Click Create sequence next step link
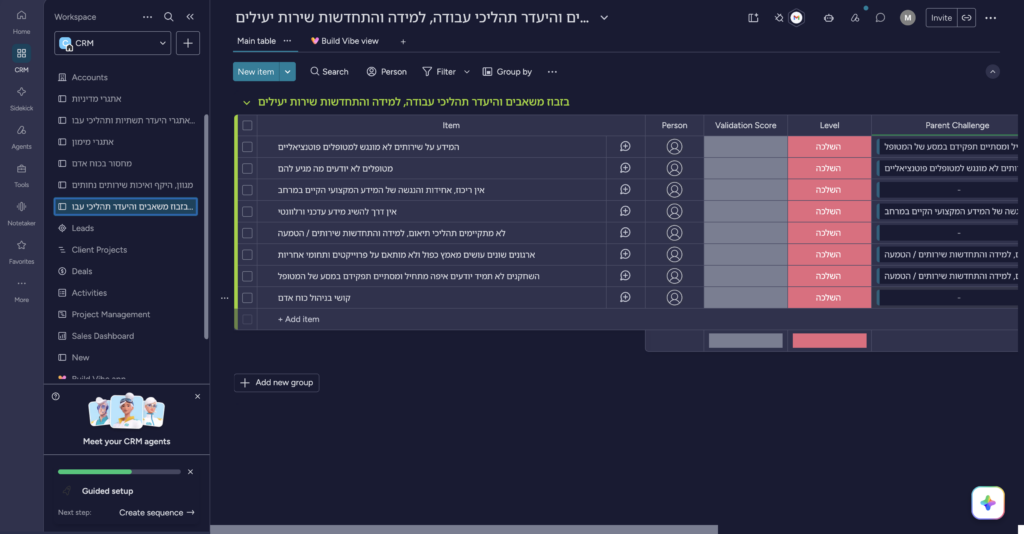The image size is (1024, 534). coord(157,512)
